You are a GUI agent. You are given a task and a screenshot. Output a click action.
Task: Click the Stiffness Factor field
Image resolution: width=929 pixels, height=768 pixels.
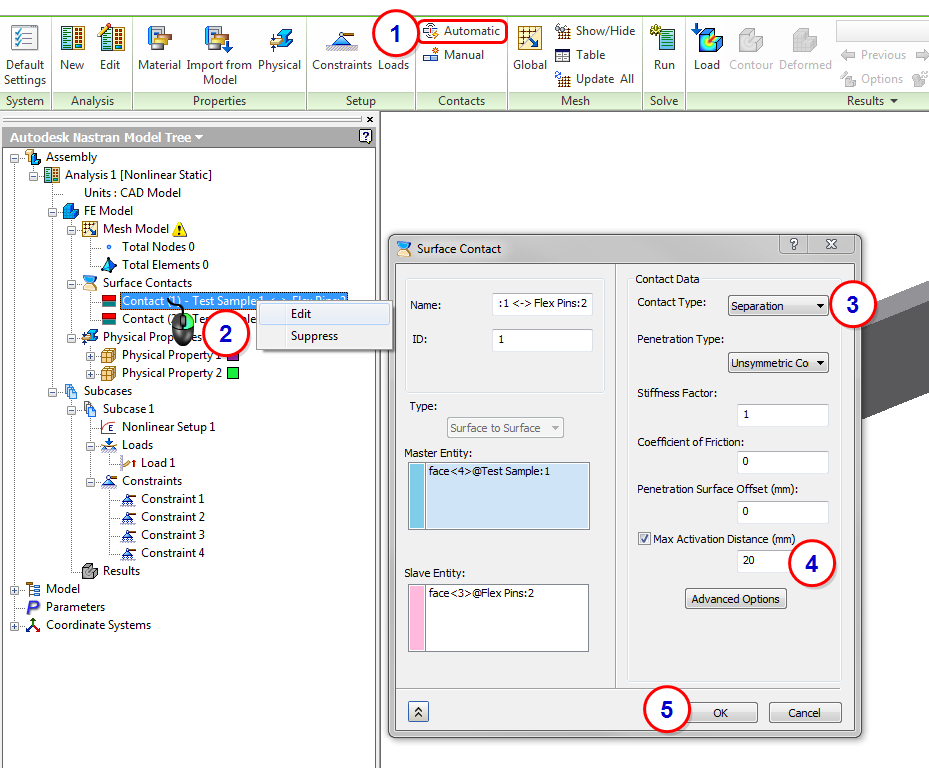click(782, 415)
